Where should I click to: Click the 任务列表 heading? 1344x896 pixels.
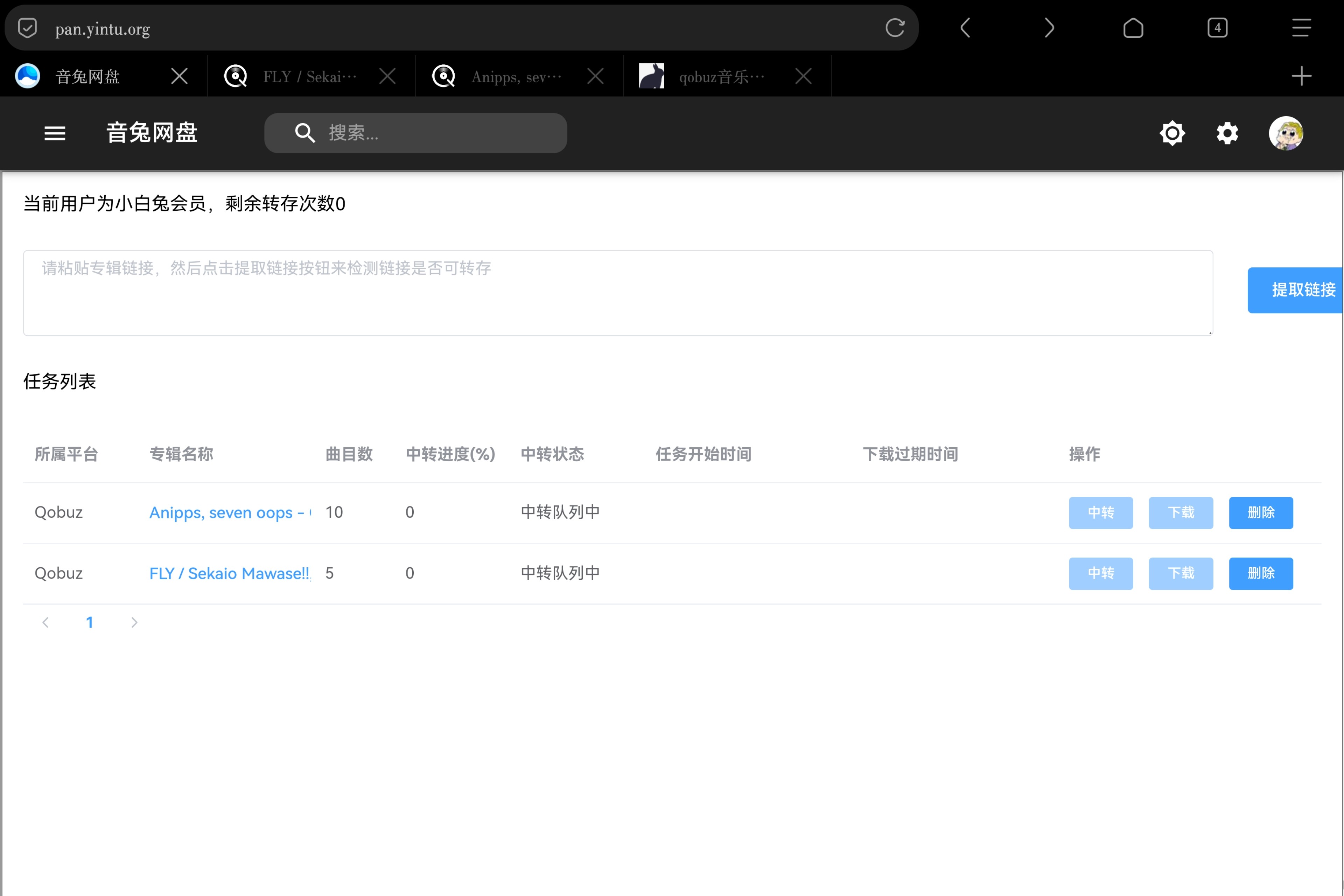click(x=59, y=381)
